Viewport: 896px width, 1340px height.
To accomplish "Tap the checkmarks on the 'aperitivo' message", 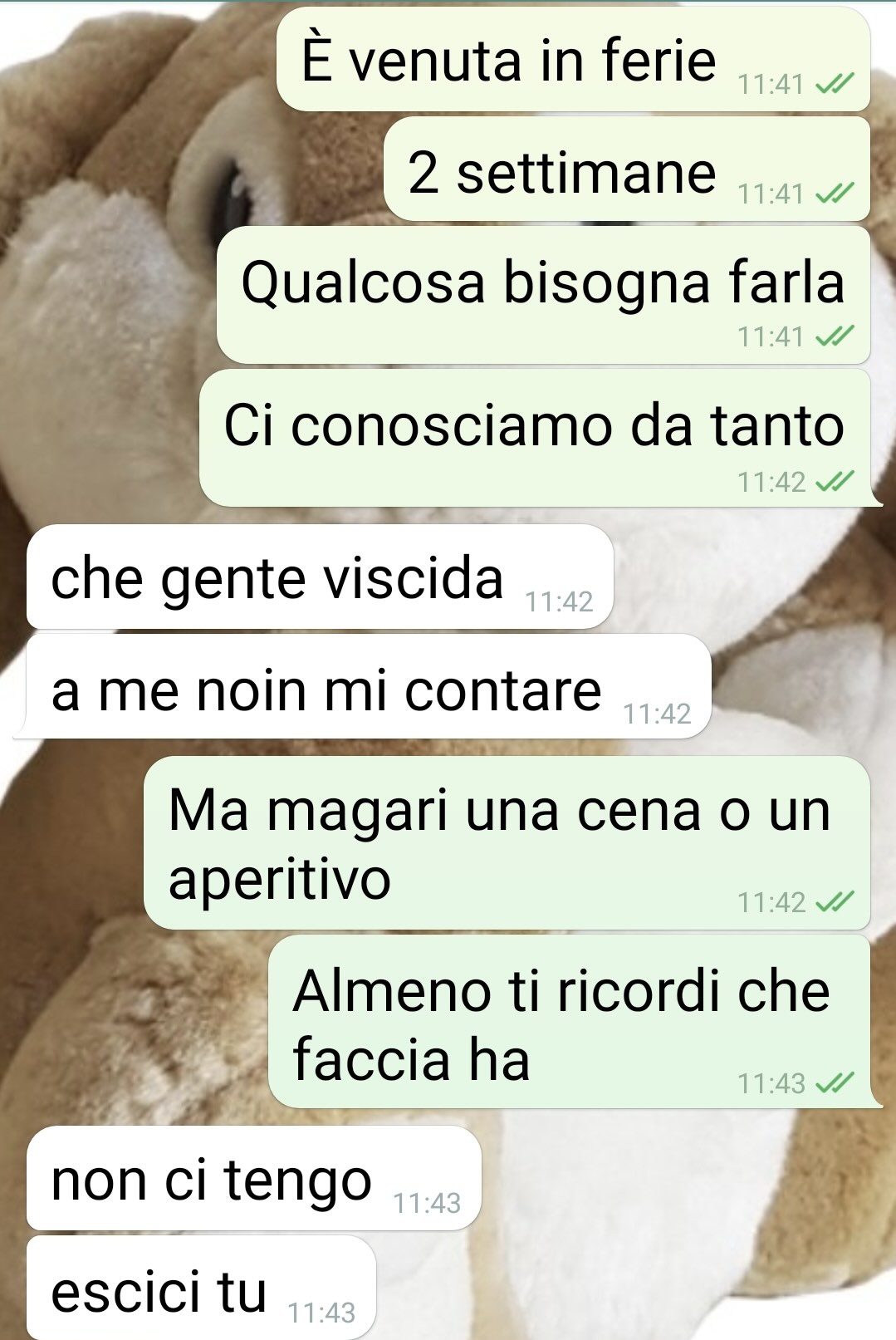I will click(x=835, y=901).
